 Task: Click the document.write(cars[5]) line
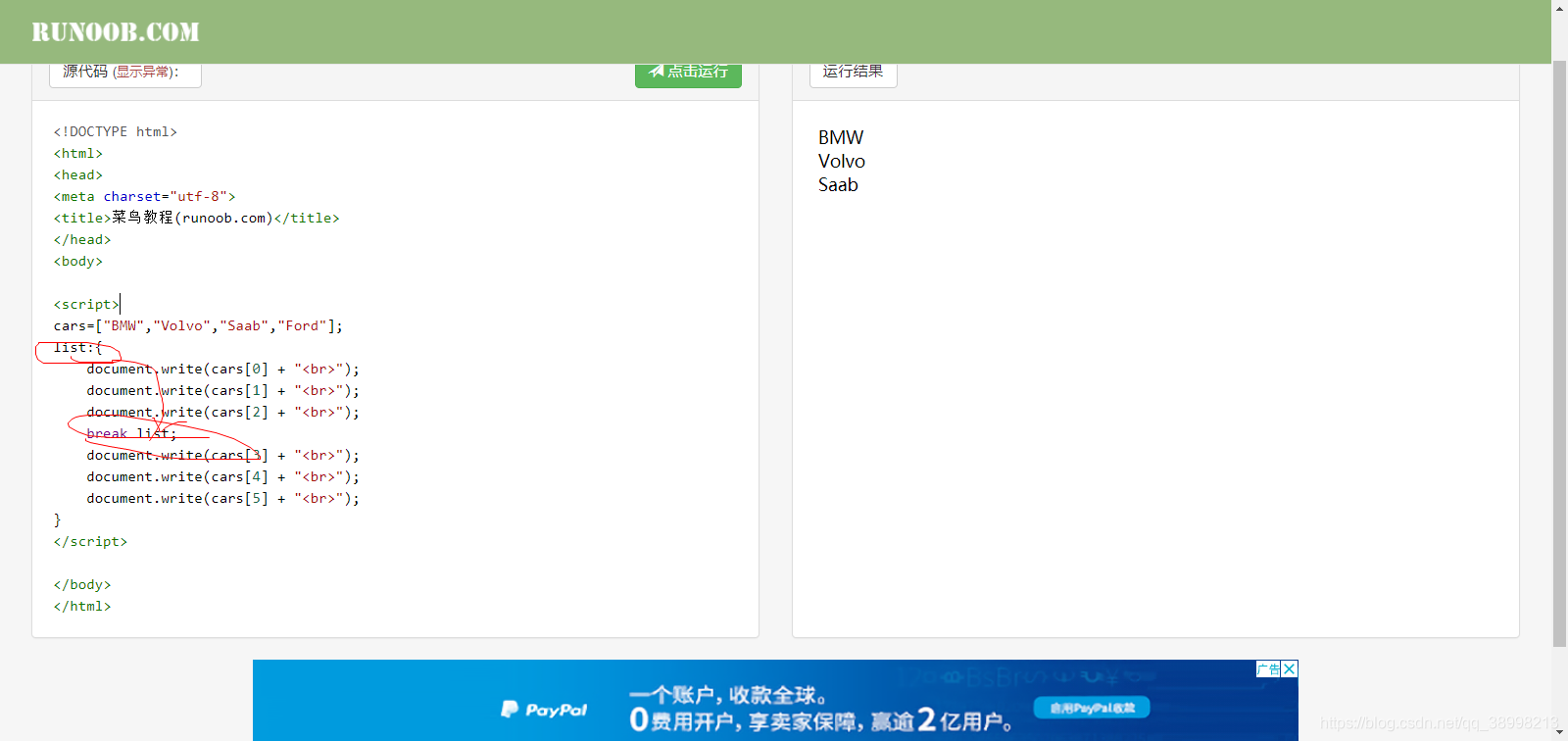click(x=222, y=498)
